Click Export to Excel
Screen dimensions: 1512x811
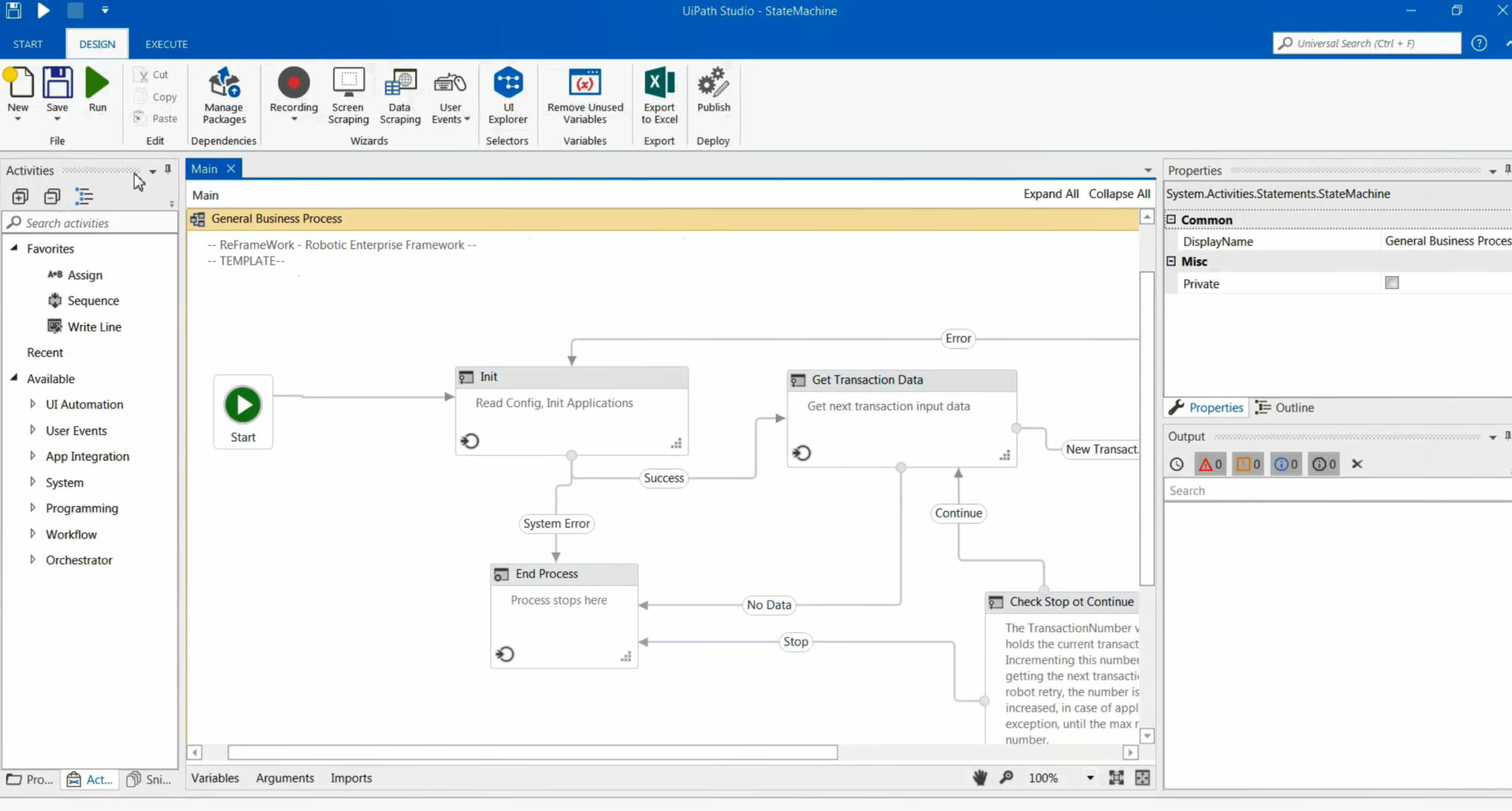coord(658,95)
